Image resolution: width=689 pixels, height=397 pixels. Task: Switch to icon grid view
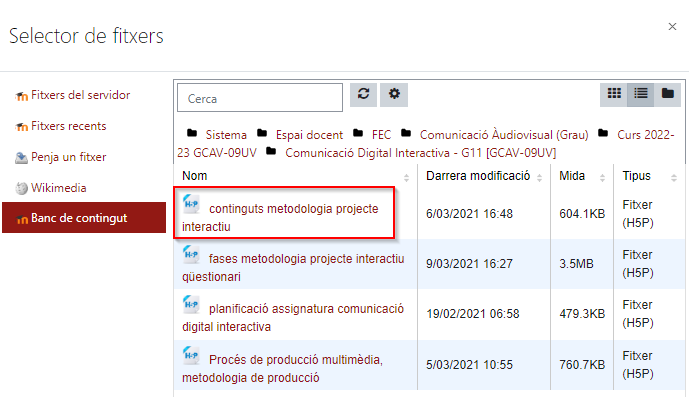click(614, 94)
